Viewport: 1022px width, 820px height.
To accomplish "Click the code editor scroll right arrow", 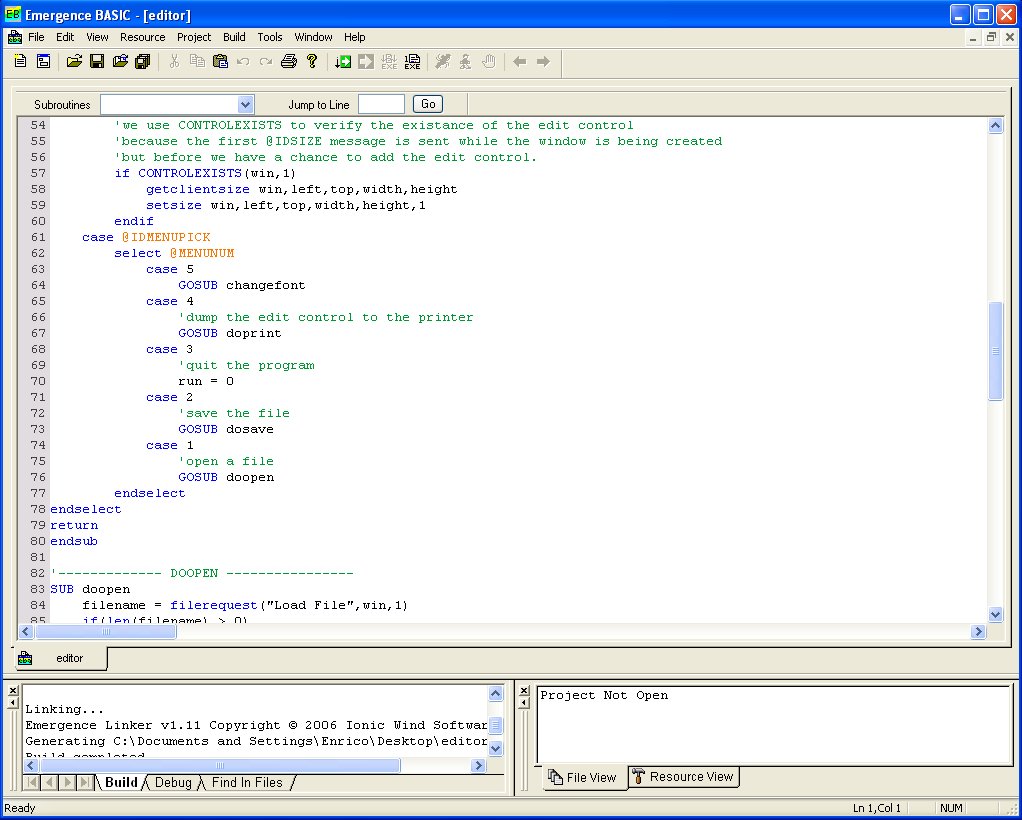I will pyautogui.click(x=978, y=631).
